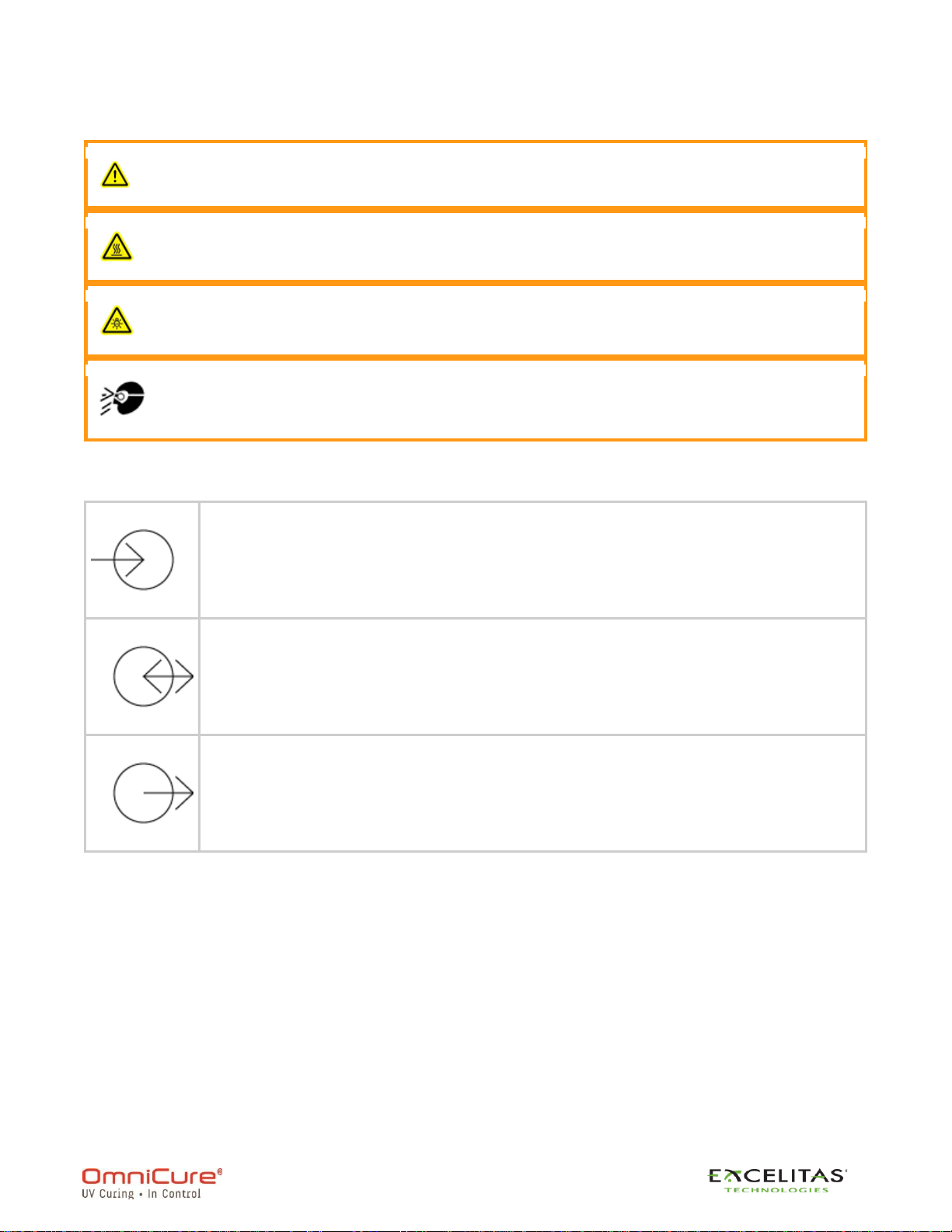Click the output symbol with arrow leaving circle
952x1232 pixels.
tap(153, 793)
